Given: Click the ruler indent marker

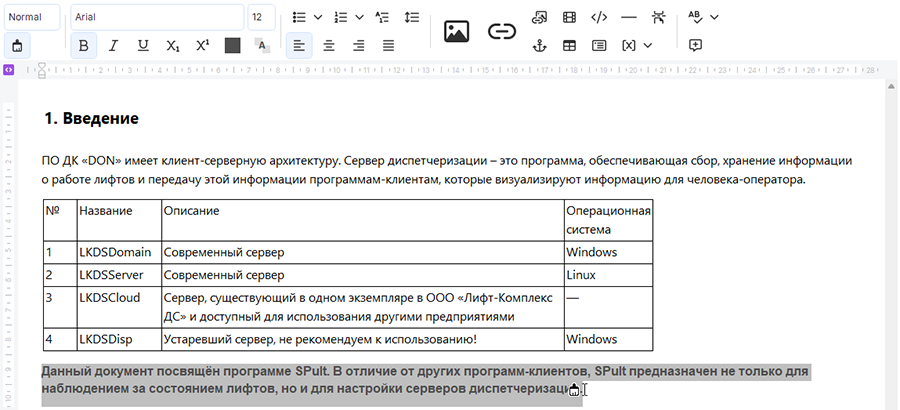Looking at the screenshot, I should point(41,70).
